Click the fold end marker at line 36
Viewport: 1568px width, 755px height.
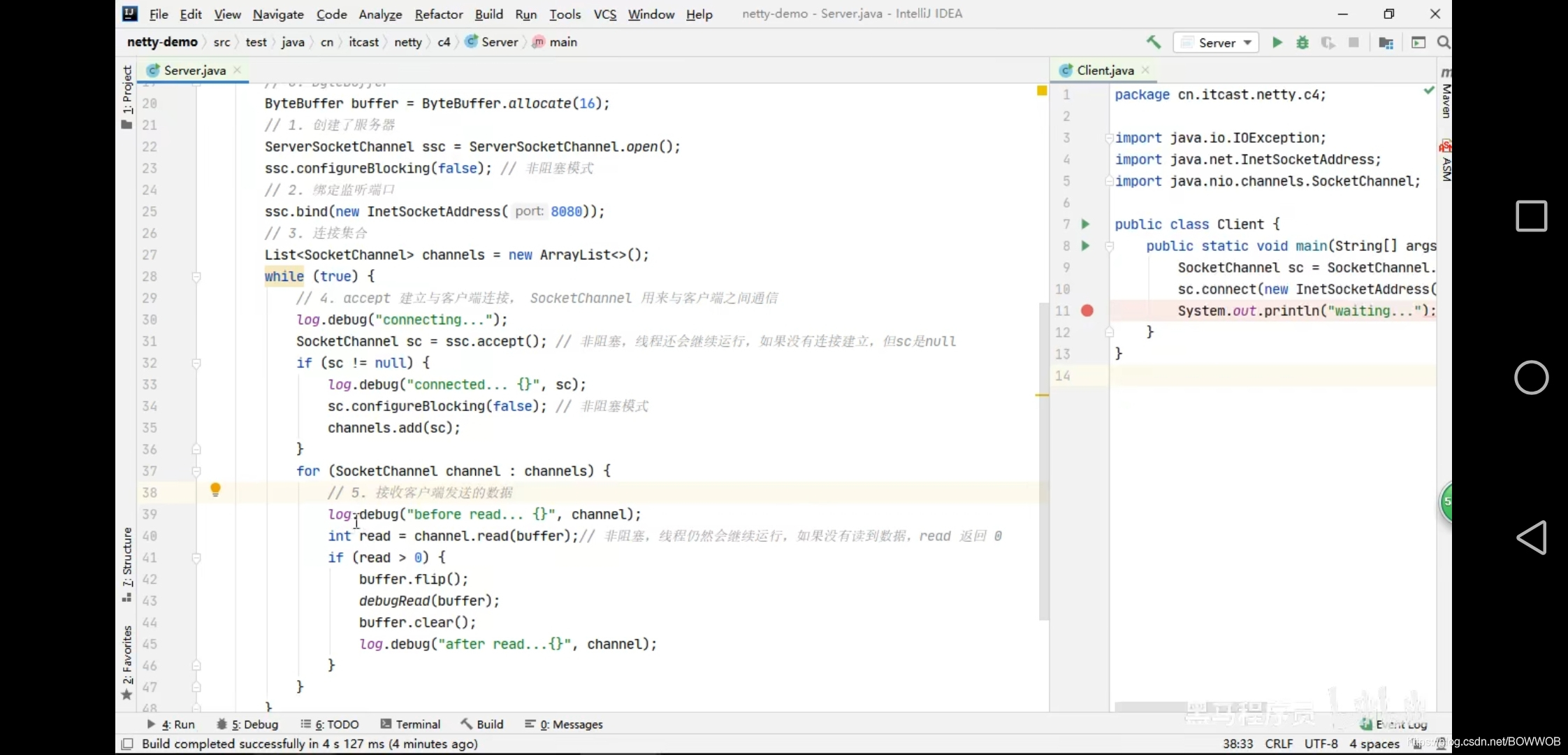pyautogui.click(x=196, y=450)
